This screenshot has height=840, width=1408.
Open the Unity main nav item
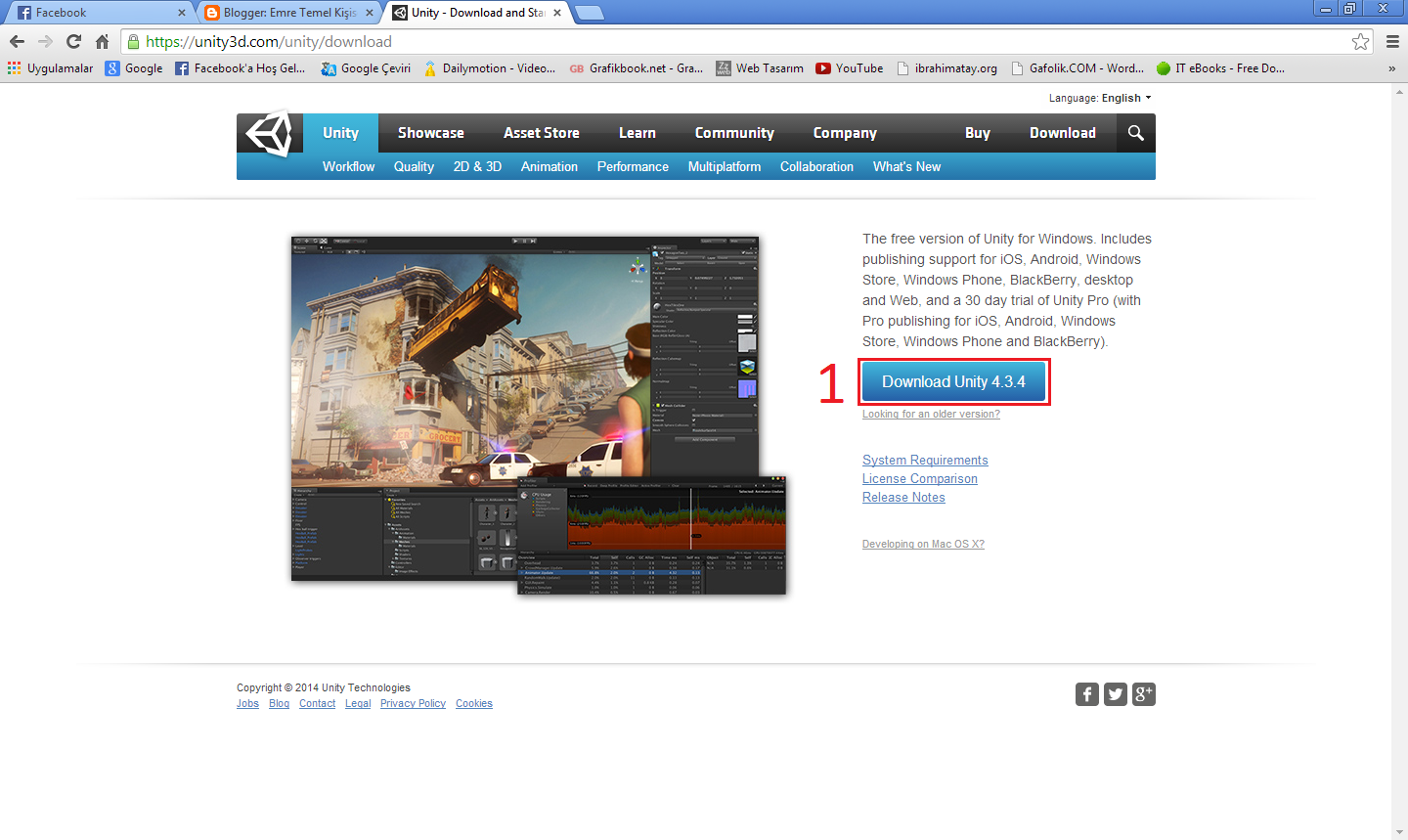[340, 133]
